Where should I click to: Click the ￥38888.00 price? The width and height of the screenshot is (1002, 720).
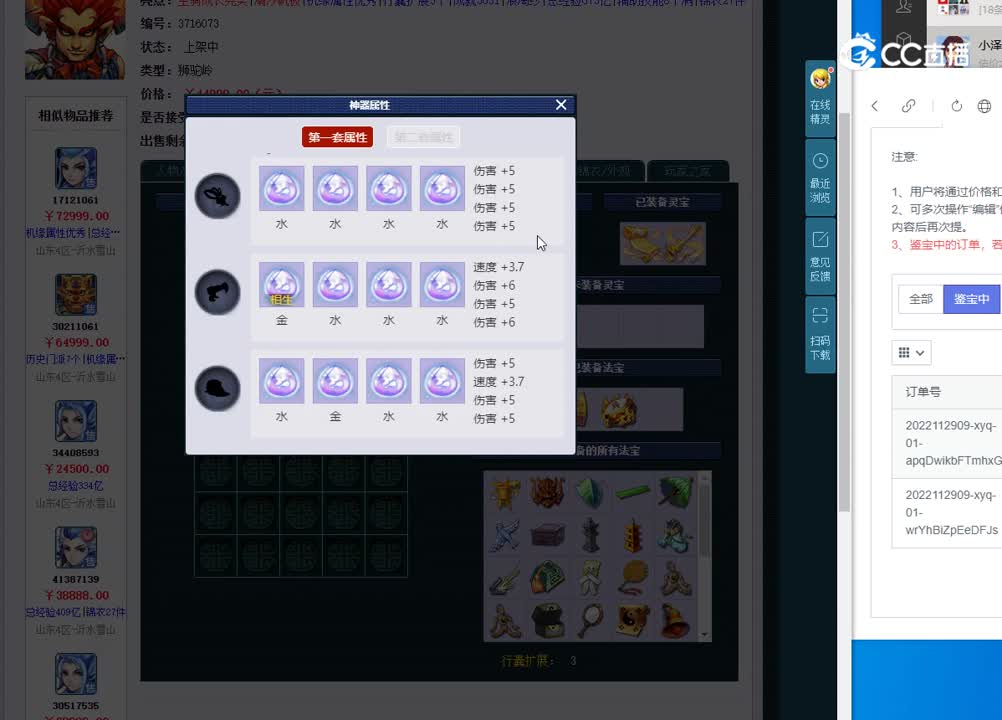coord(77,595)
